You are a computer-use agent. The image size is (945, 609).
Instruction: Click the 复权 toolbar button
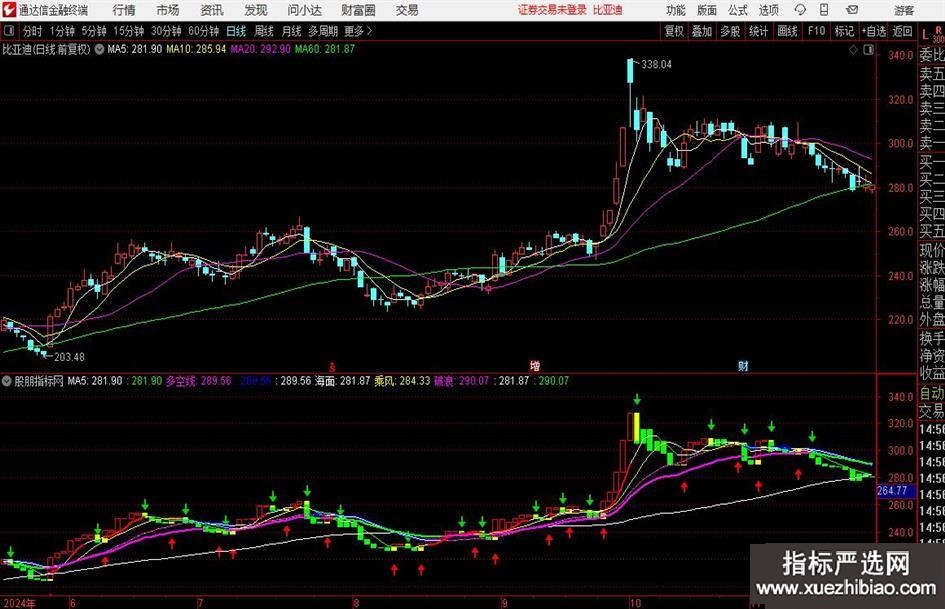click(674, 31)
